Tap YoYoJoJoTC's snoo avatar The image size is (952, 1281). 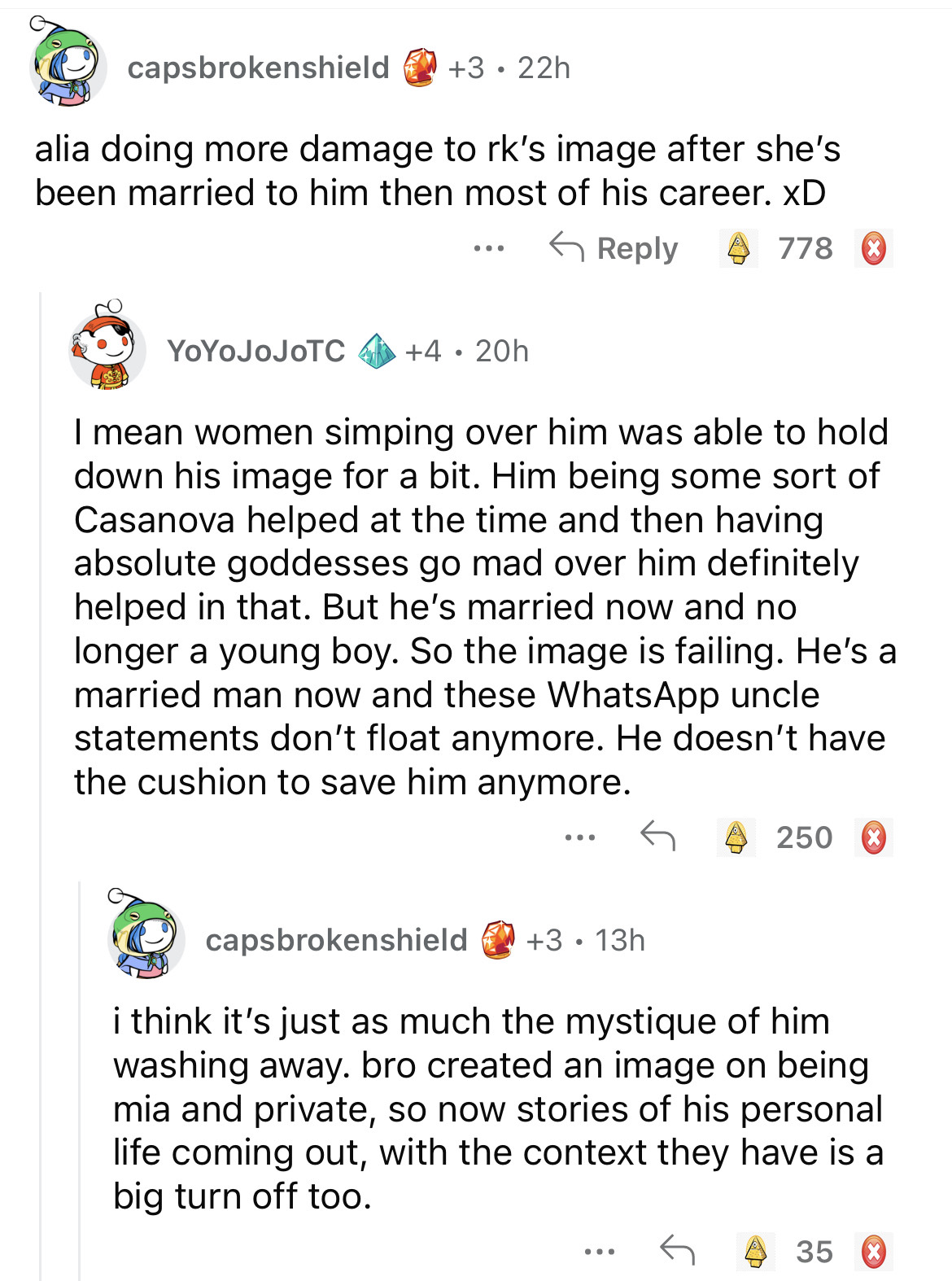coord(107,348)
